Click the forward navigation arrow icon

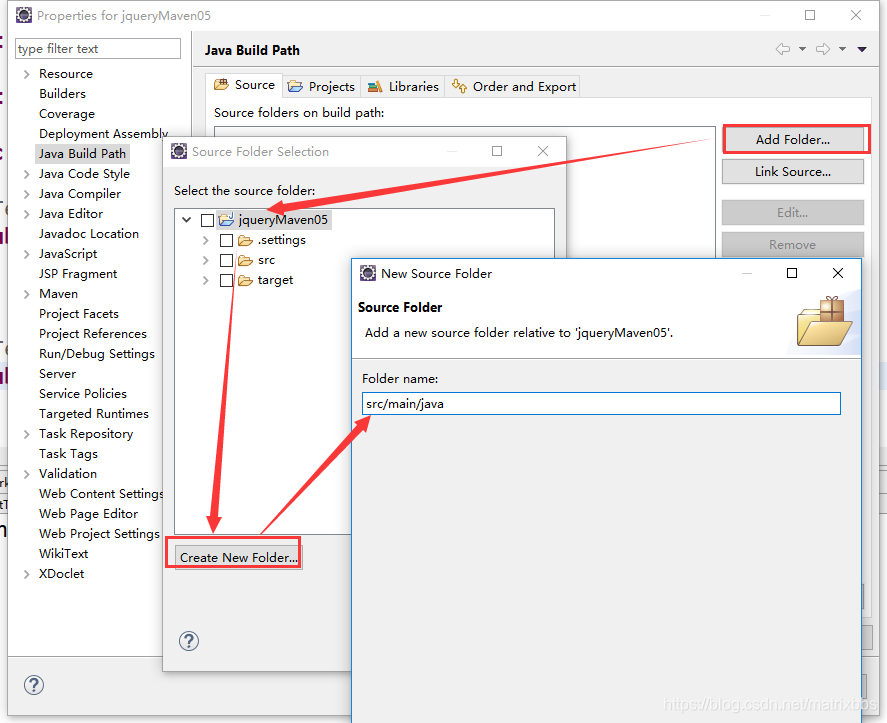pyautogui.click(x=823, y=49)
